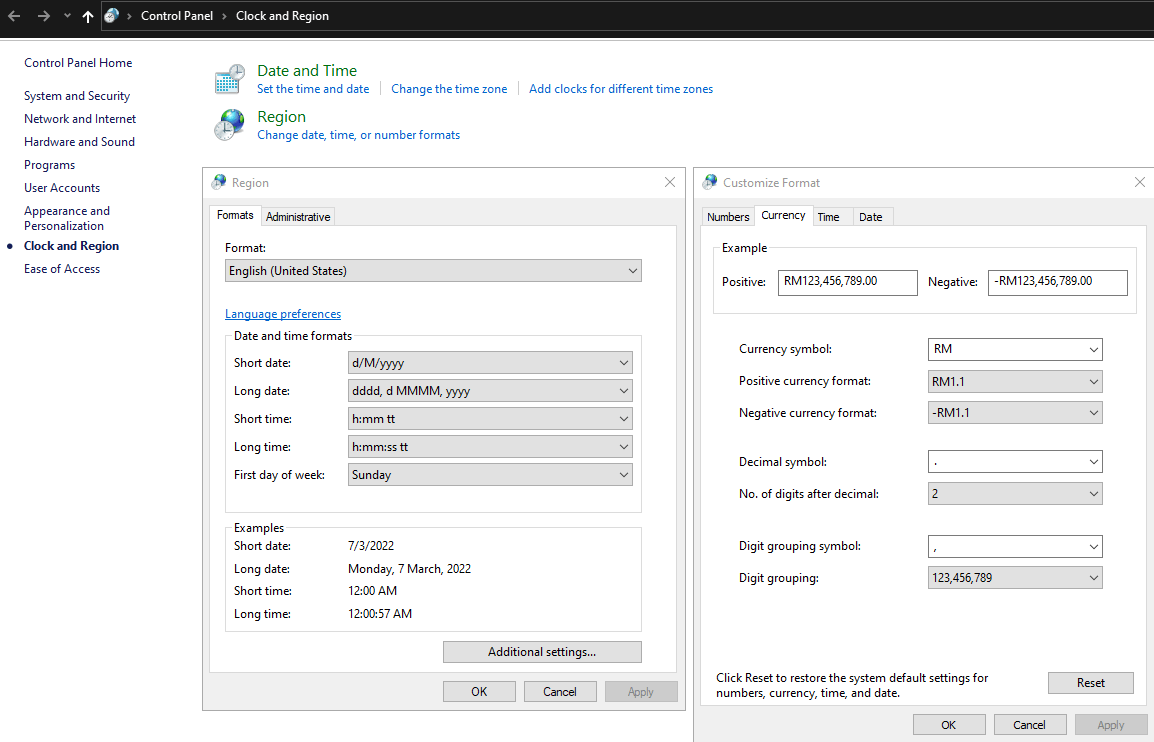Click Clock and Region breadcrumb item
Screen dimensions: 1154x742
[282, 15]
